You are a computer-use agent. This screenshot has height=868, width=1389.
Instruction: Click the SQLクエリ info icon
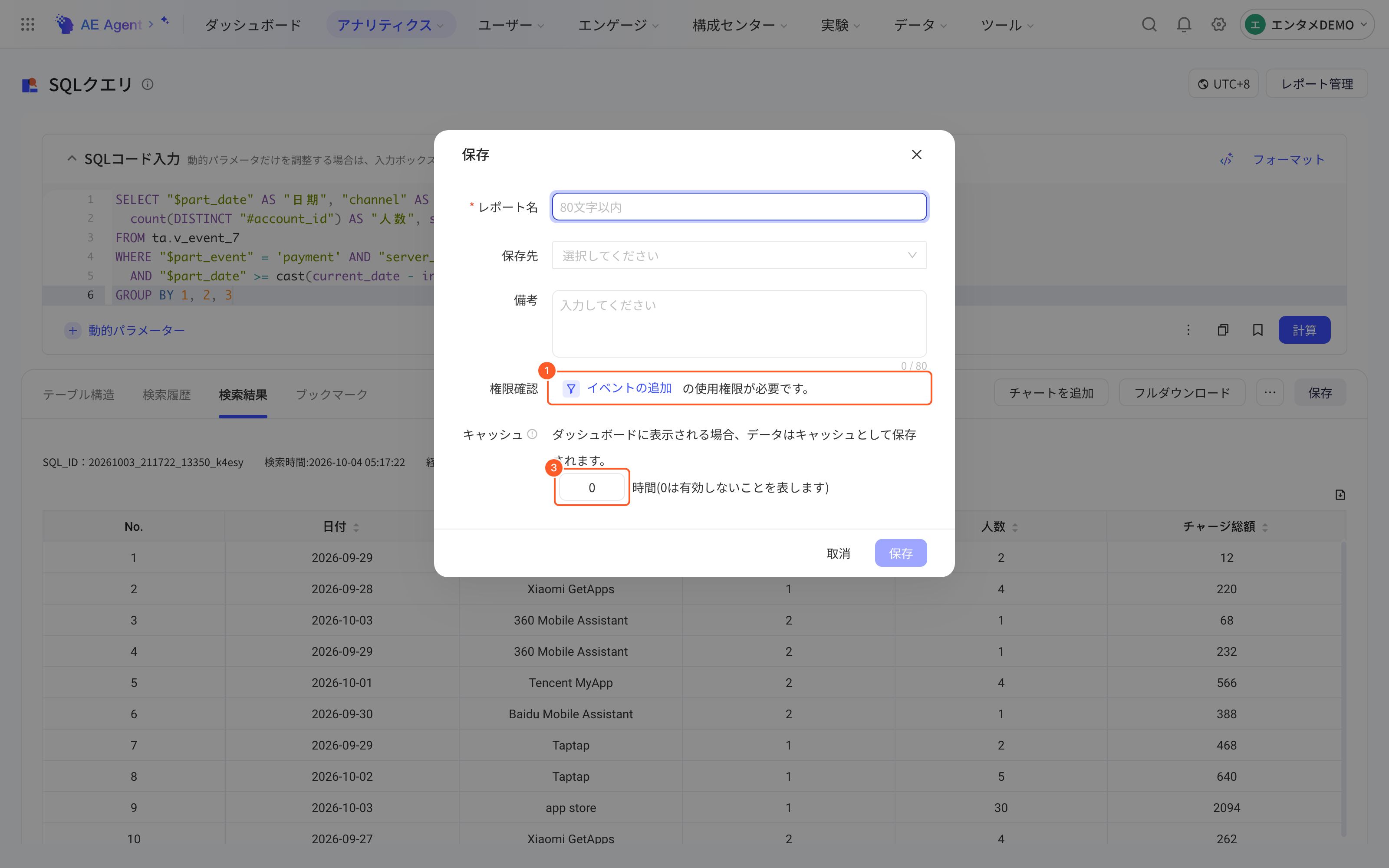click(148, 84)
